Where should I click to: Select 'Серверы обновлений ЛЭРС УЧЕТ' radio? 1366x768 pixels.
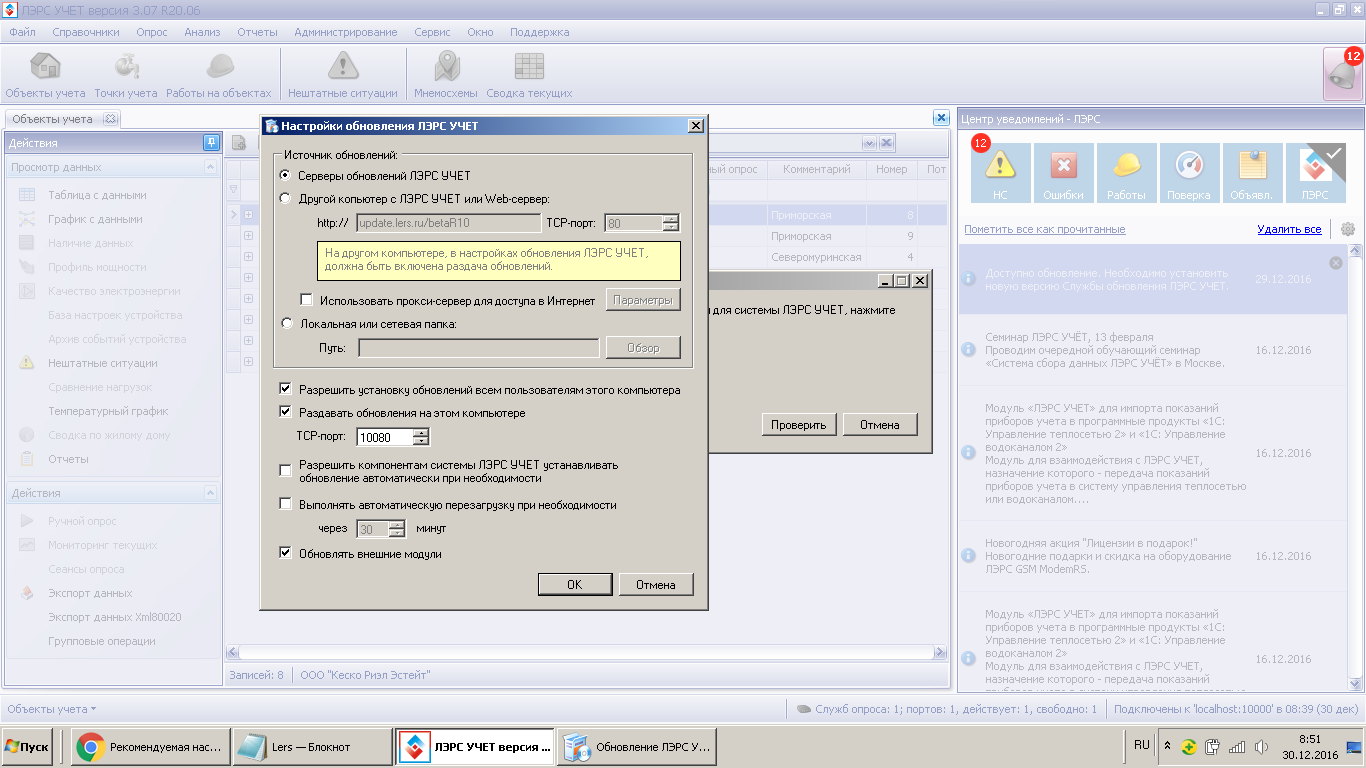click(286, 175)
